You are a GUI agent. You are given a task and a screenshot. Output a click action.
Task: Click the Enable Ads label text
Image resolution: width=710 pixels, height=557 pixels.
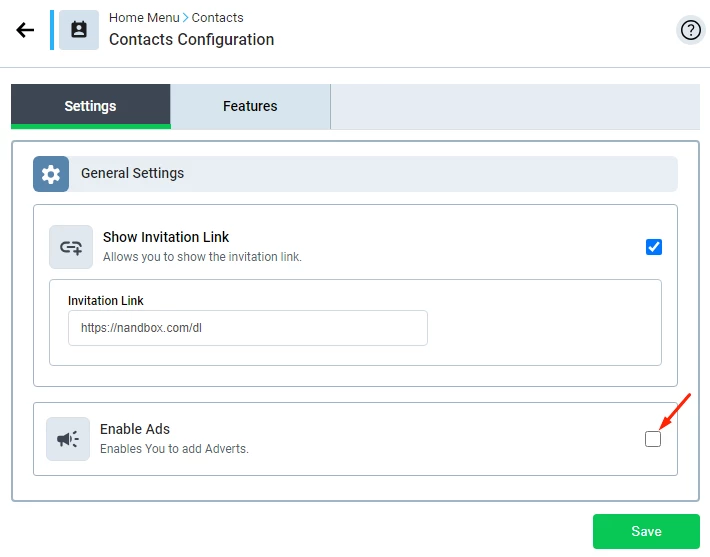pyautogui.click(x=135, y=429)
